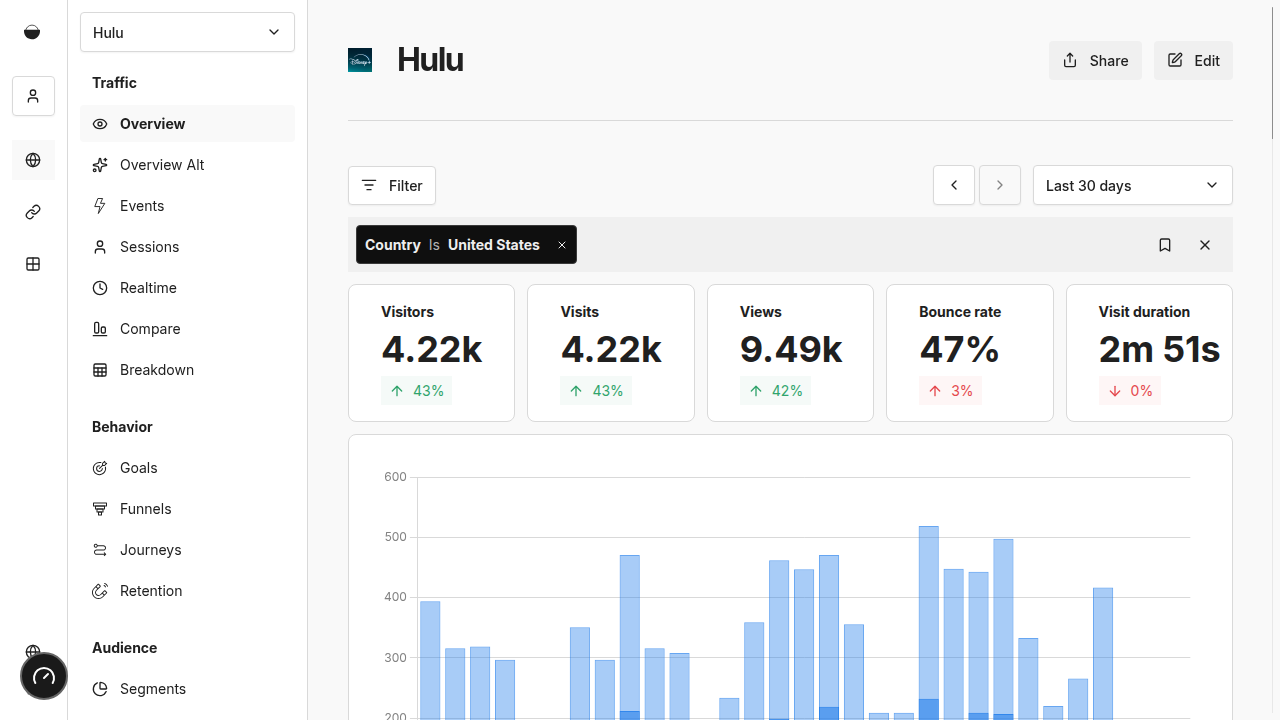Open the Filter button
1280x720 pixels.
(392, 185)
